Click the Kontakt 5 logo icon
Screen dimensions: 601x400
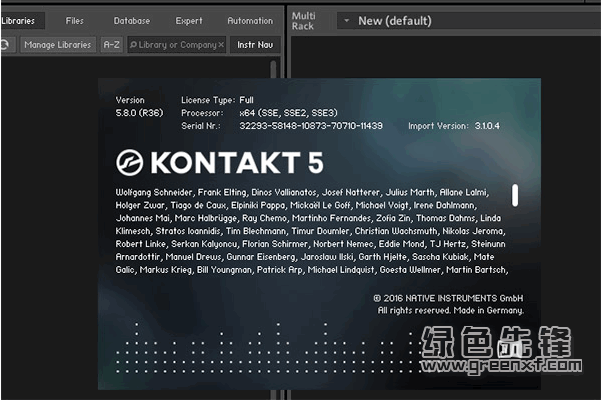click(130, 162)
